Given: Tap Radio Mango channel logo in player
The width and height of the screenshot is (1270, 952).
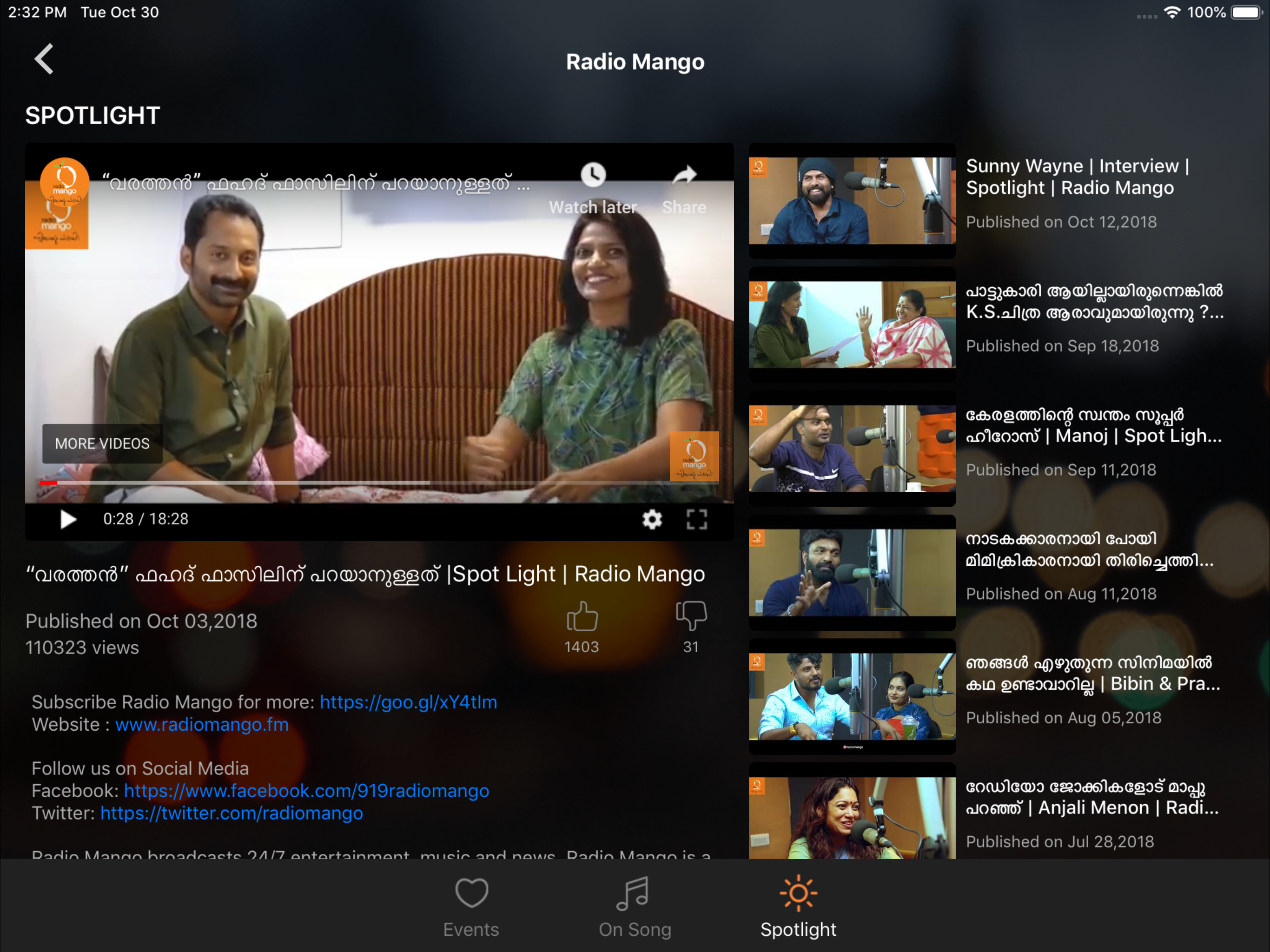Looking at the screenshot, I should [x=64, y=181].
